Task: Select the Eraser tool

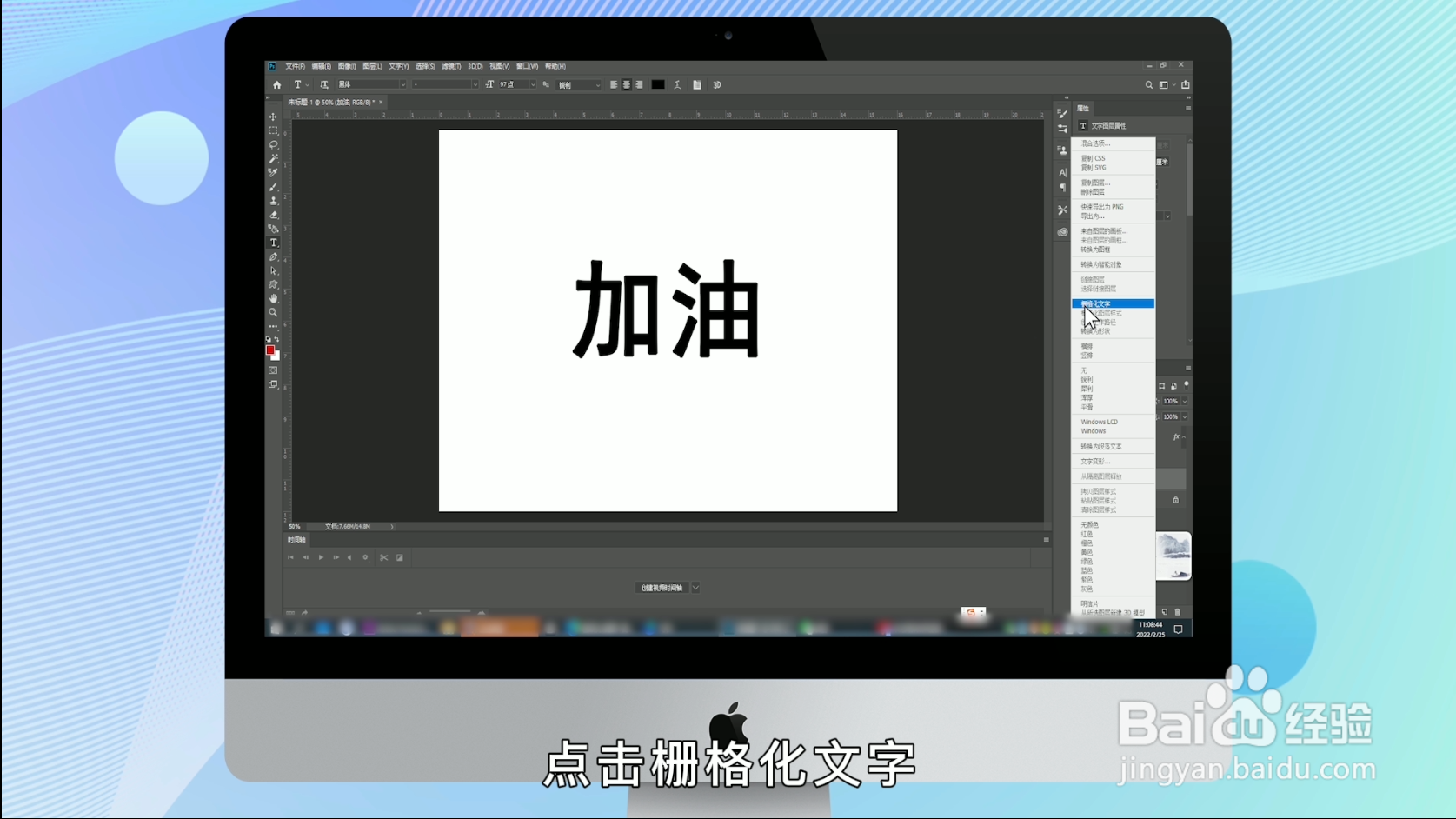Action: [x=274, y=214]
